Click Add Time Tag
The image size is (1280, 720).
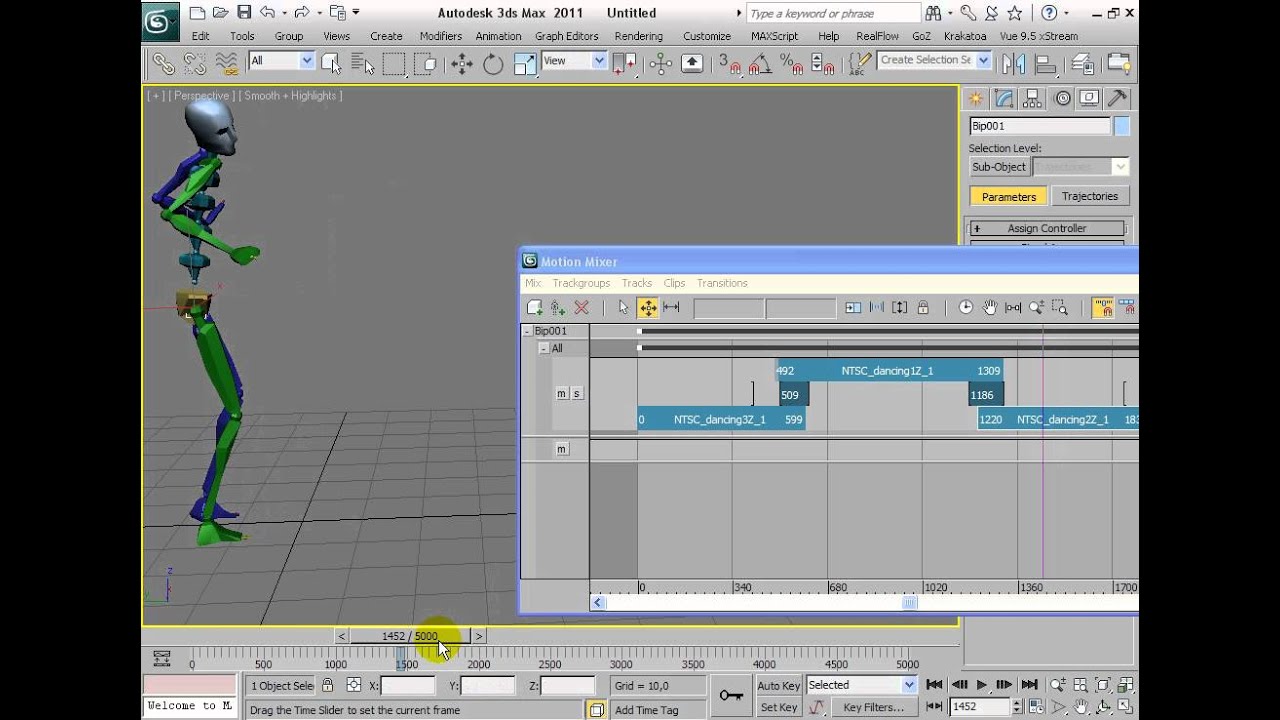(646, 710)
